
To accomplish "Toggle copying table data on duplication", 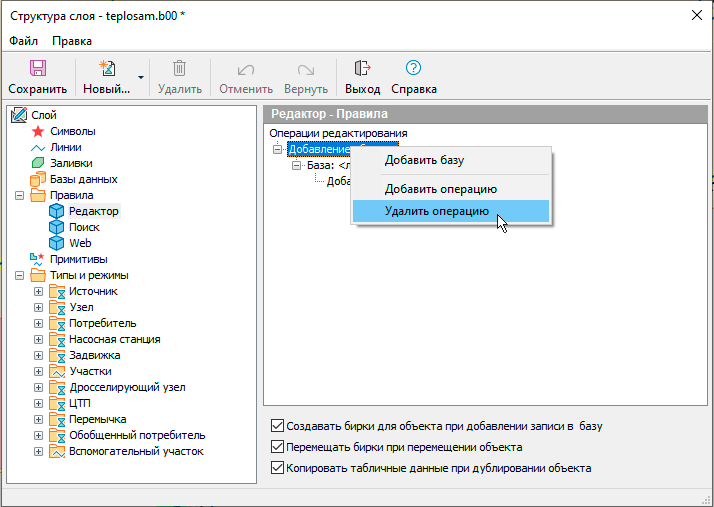I will point(278,468).
